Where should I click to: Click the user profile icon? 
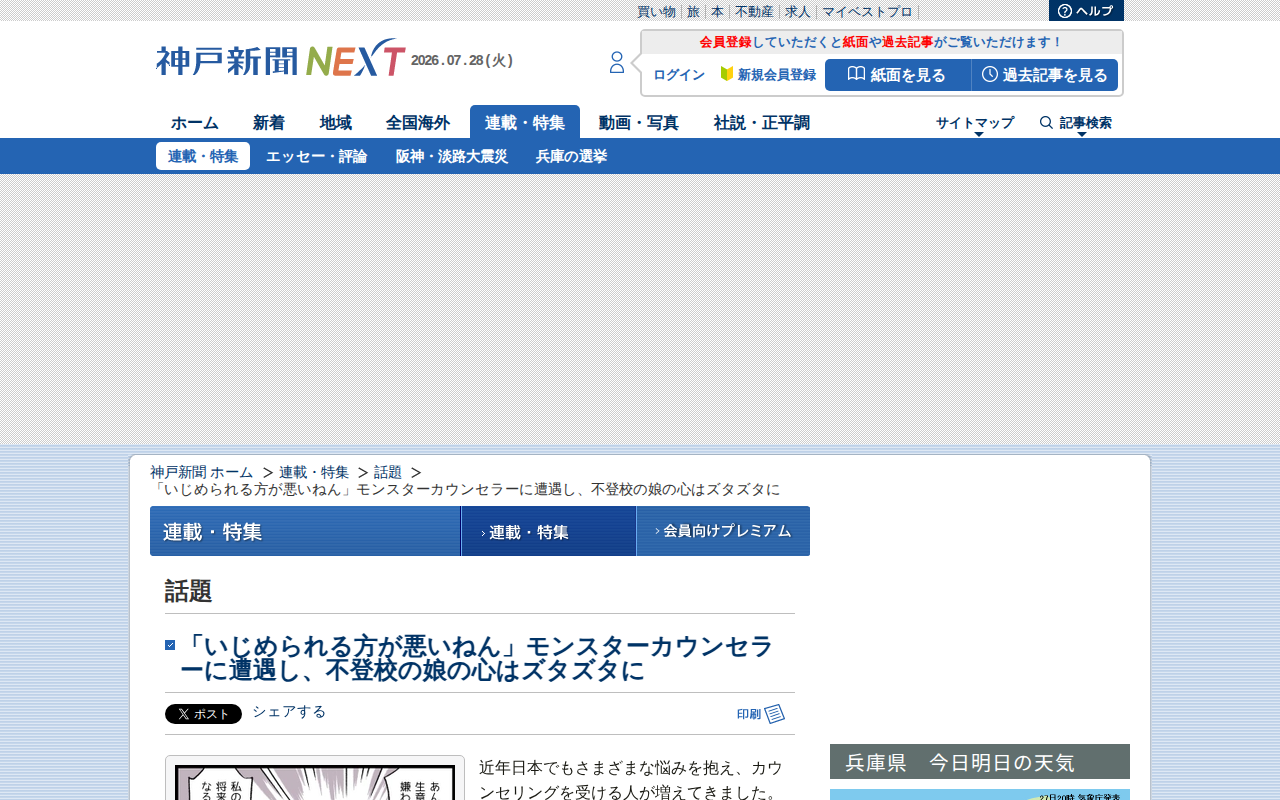[x=617, y=63]
